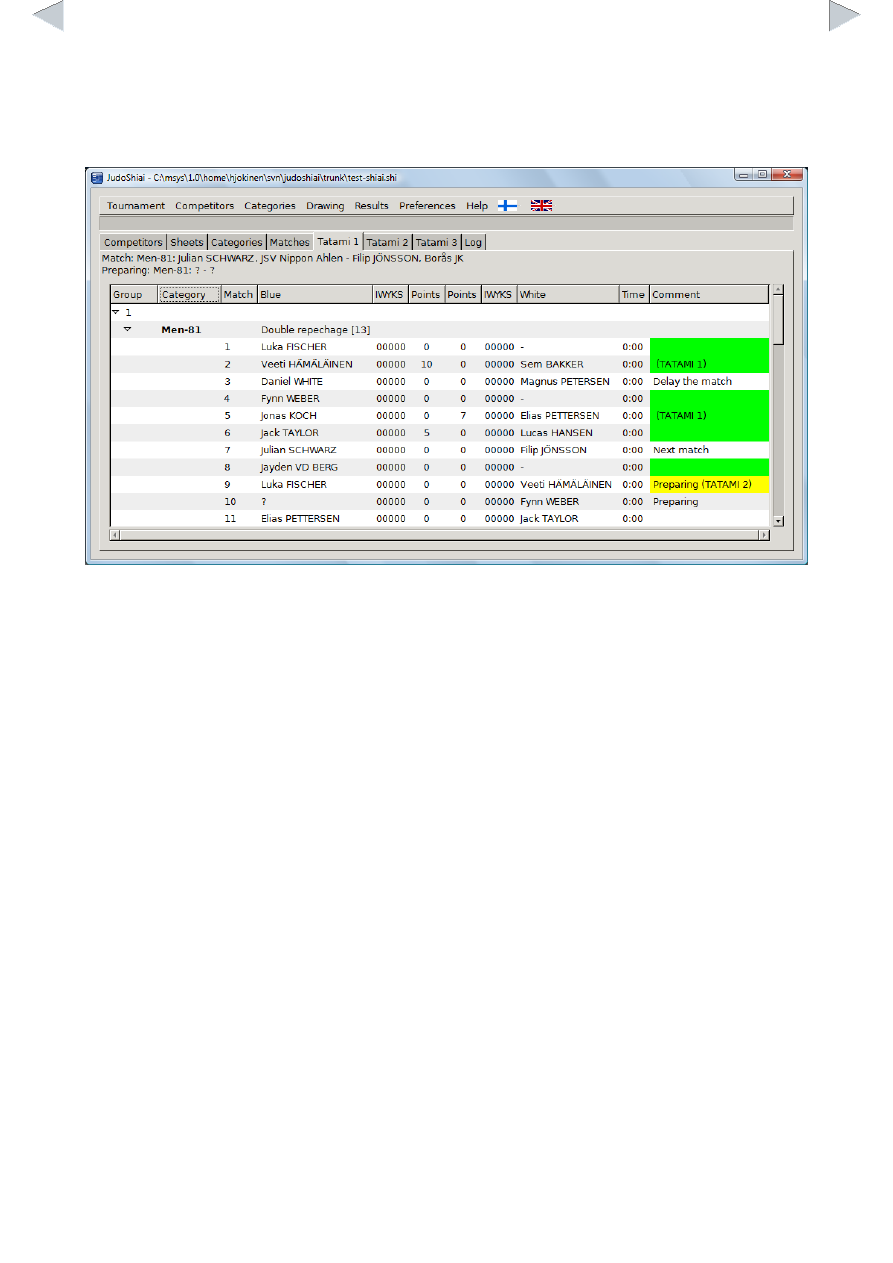This screenshot has height=1263, width=893.
Task: Click Magnus PETERSEN in White column
Action: click(565, 381)
